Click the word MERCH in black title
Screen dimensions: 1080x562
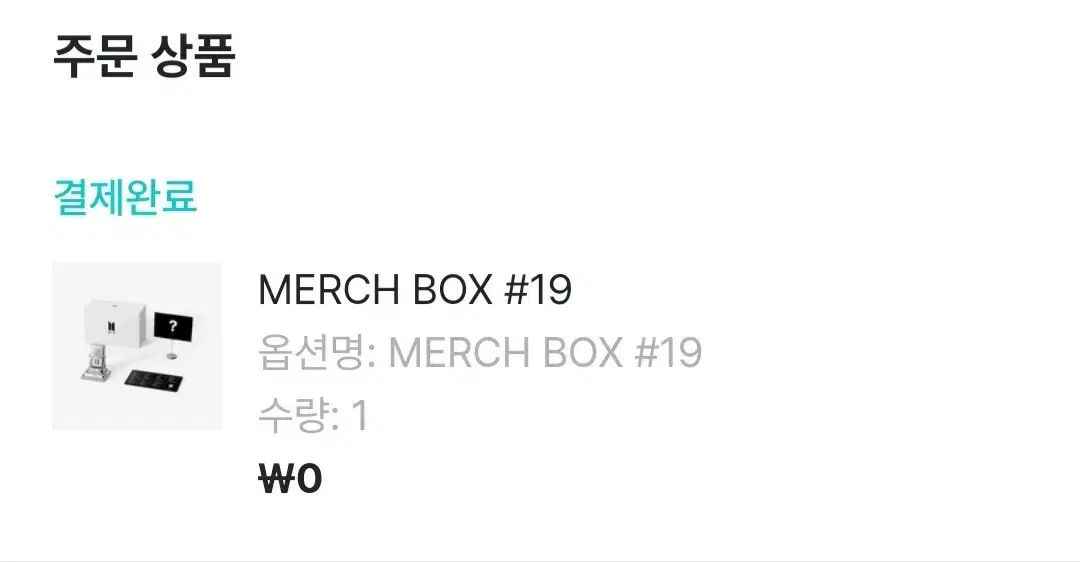[x=329, y=289]
